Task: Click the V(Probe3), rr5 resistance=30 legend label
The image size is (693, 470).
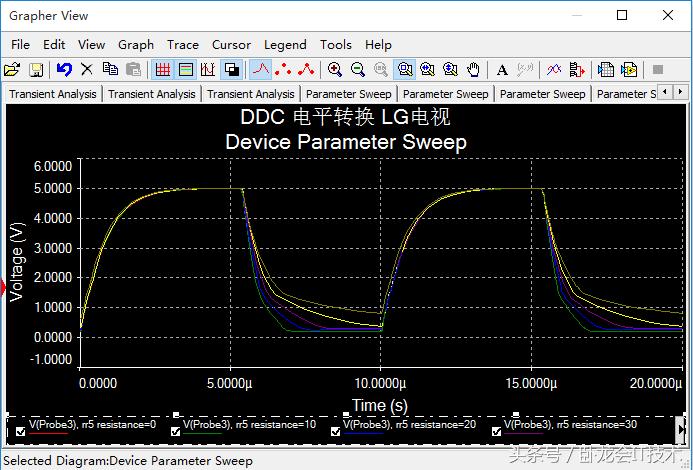Action: pos(570,424)
